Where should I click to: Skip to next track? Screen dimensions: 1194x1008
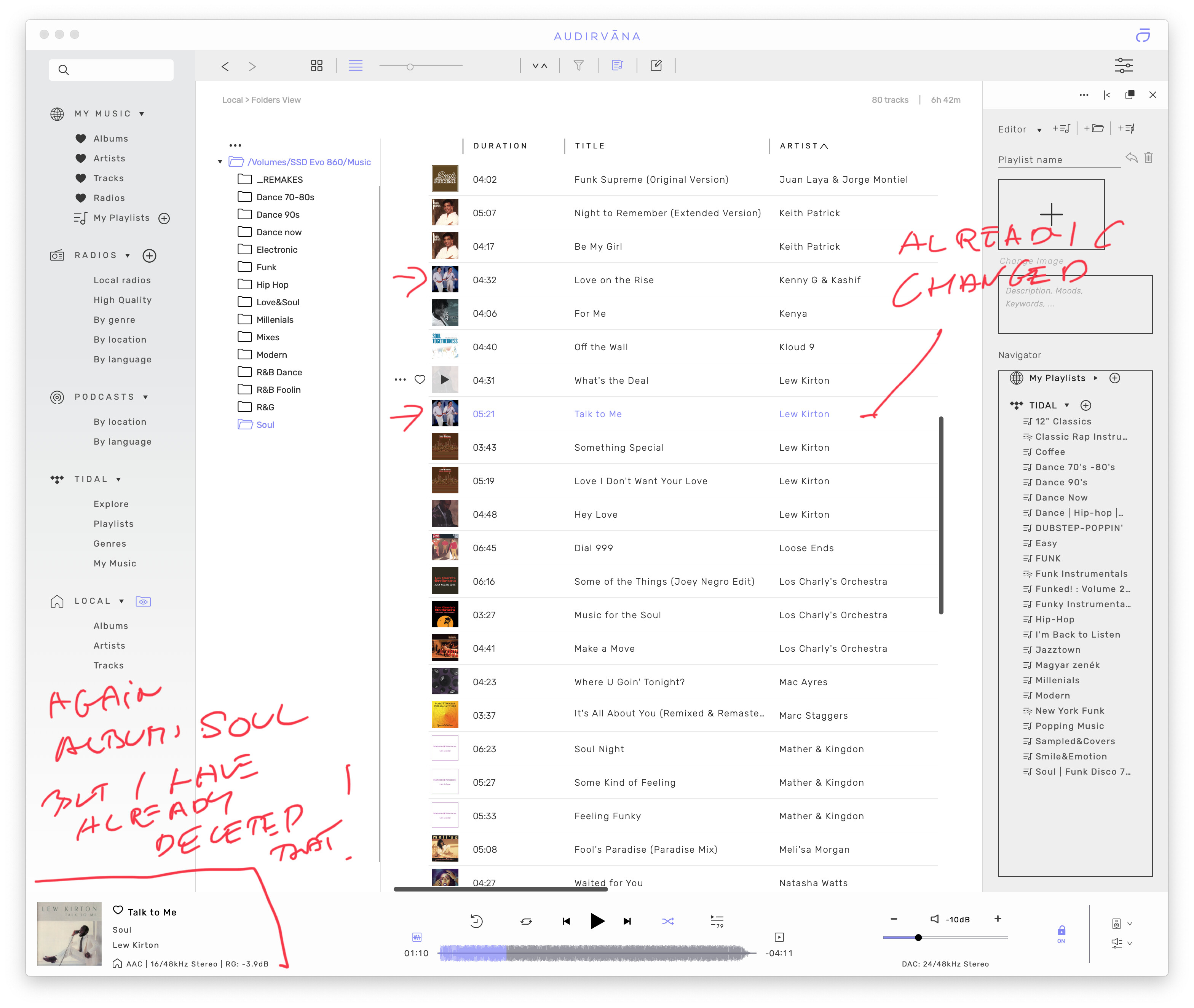pos(627,920)
